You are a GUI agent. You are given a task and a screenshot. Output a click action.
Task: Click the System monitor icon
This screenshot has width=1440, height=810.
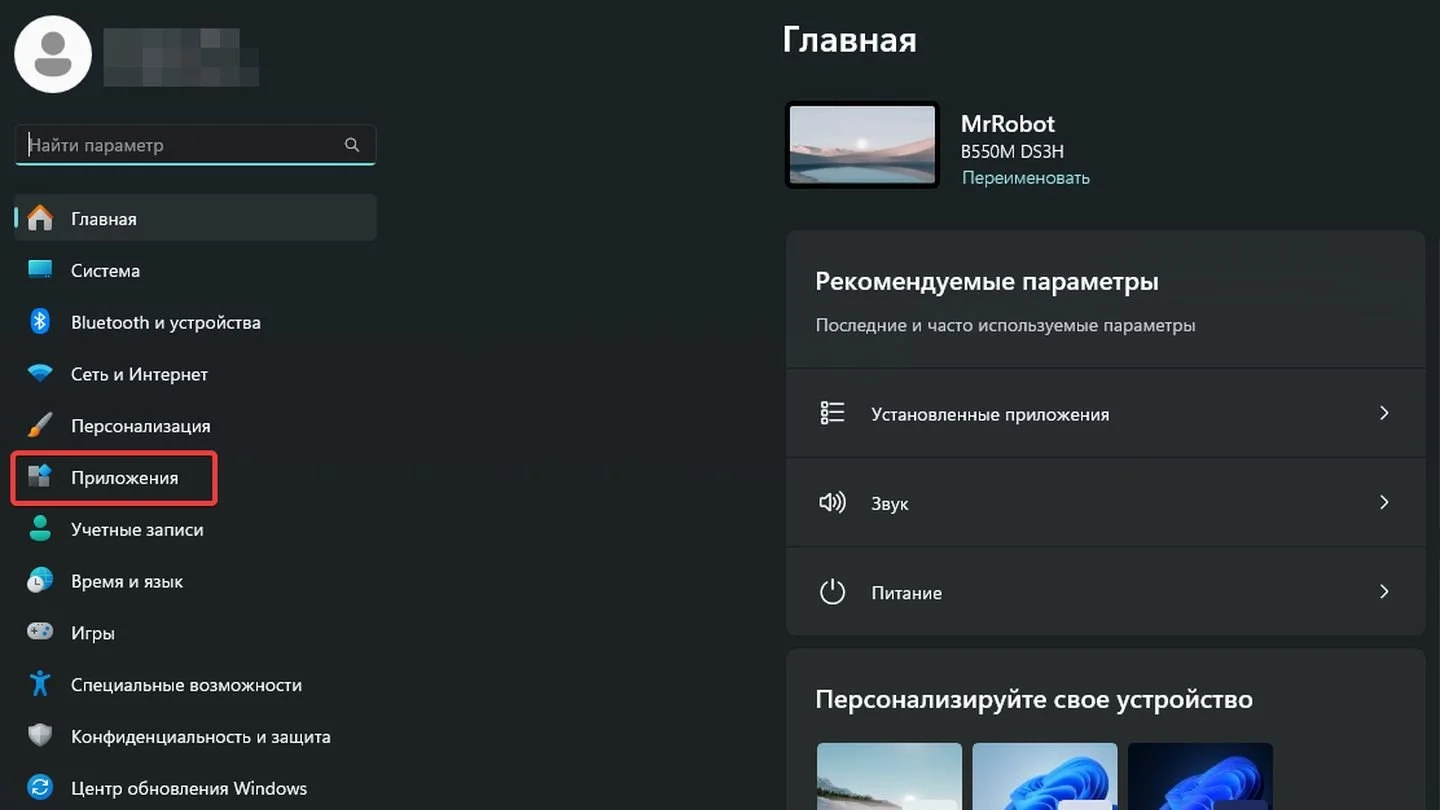pos(40,270)
